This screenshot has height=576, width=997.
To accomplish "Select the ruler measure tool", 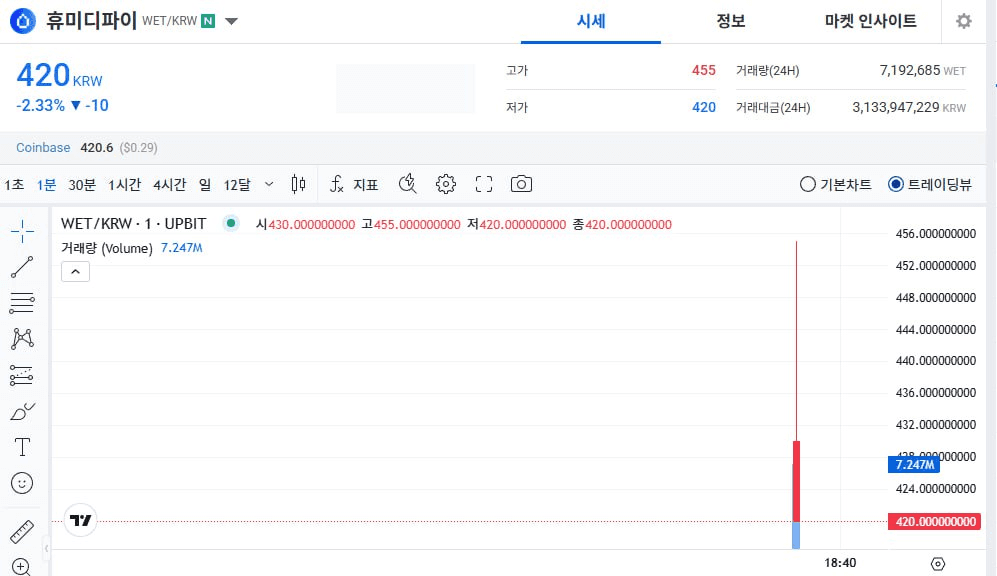I will 22,531.
